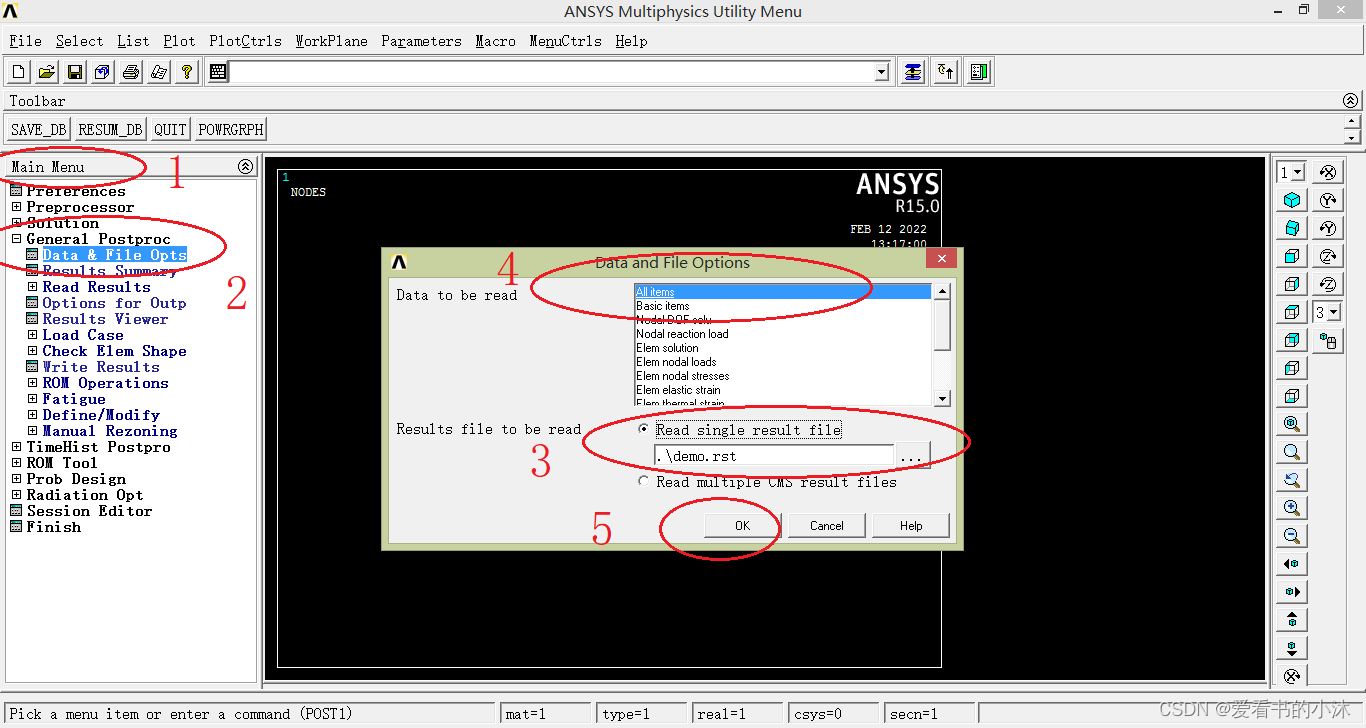Click the Zoom In magnifier icon

tap(1292, 508)
